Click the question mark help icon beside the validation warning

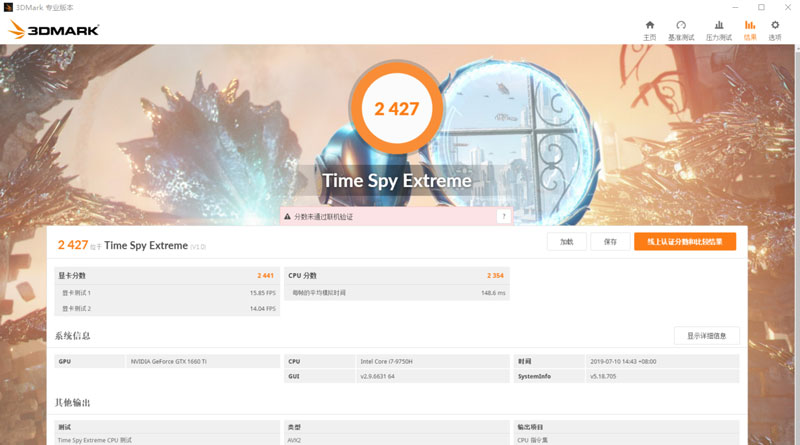click(504, 216)
